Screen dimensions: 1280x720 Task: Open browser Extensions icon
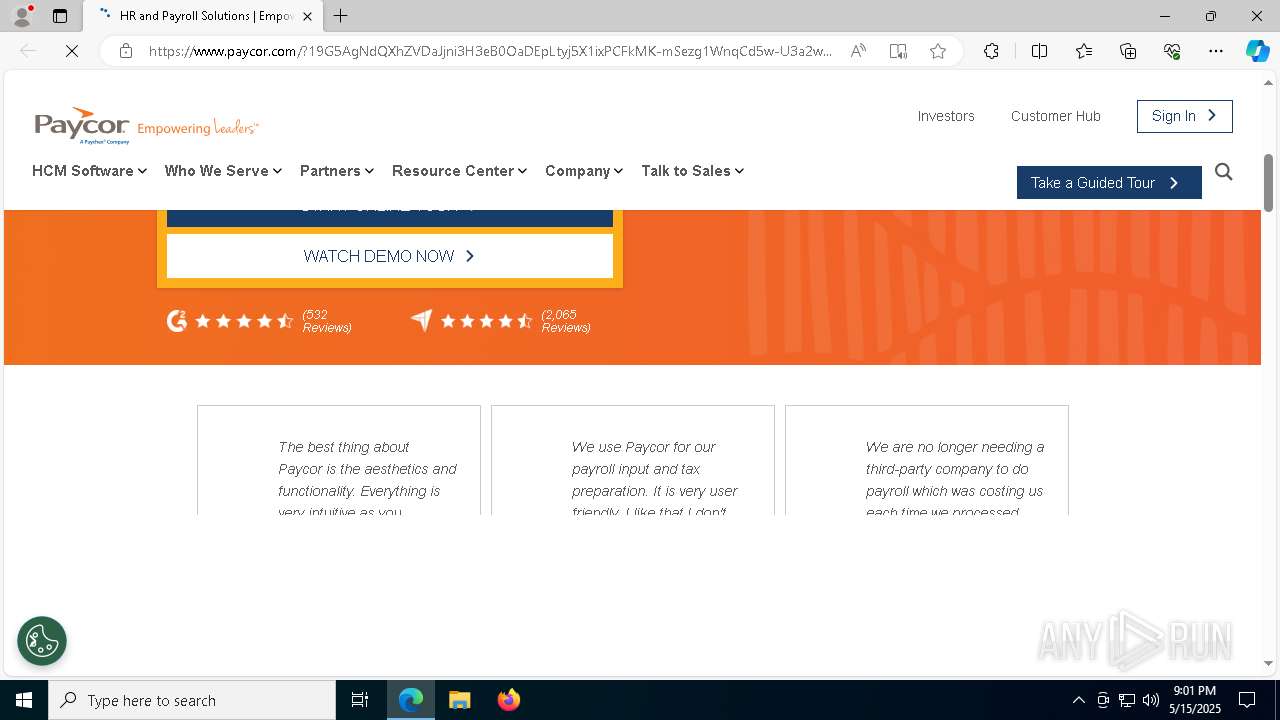991,51
